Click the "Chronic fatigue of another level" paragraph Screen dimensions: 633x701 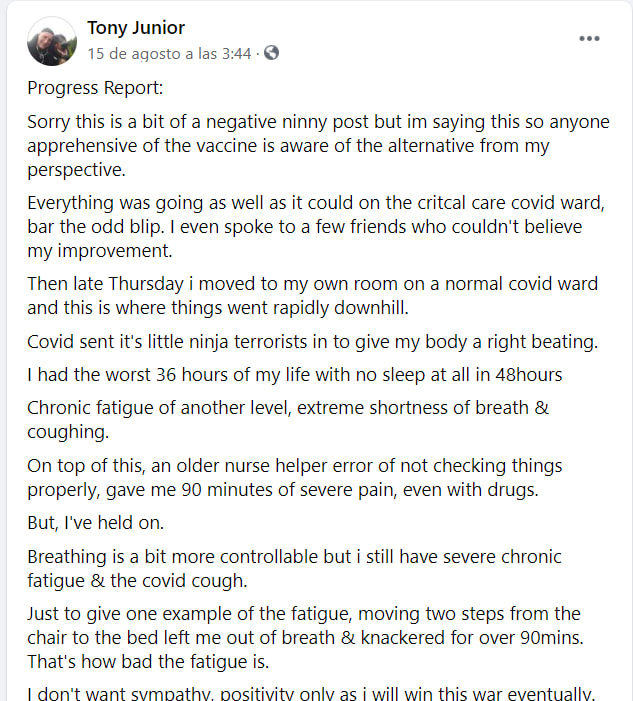(288, 420)
